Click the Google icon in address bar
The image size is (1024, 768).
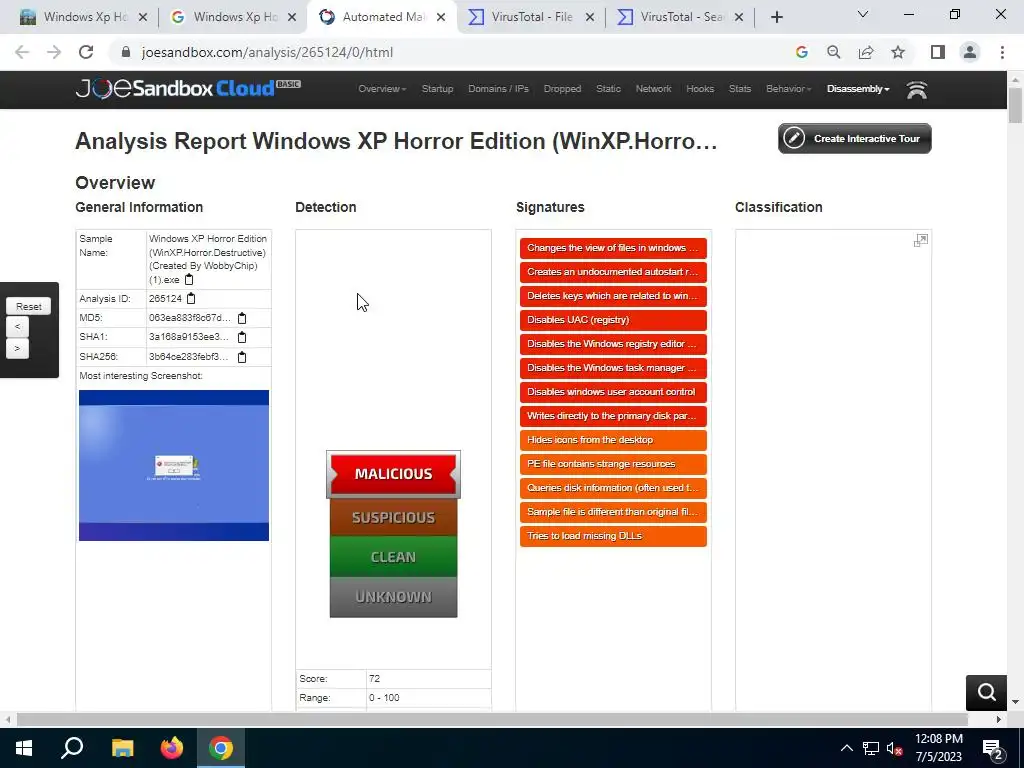pyautogui.click(x=801, y=52)
